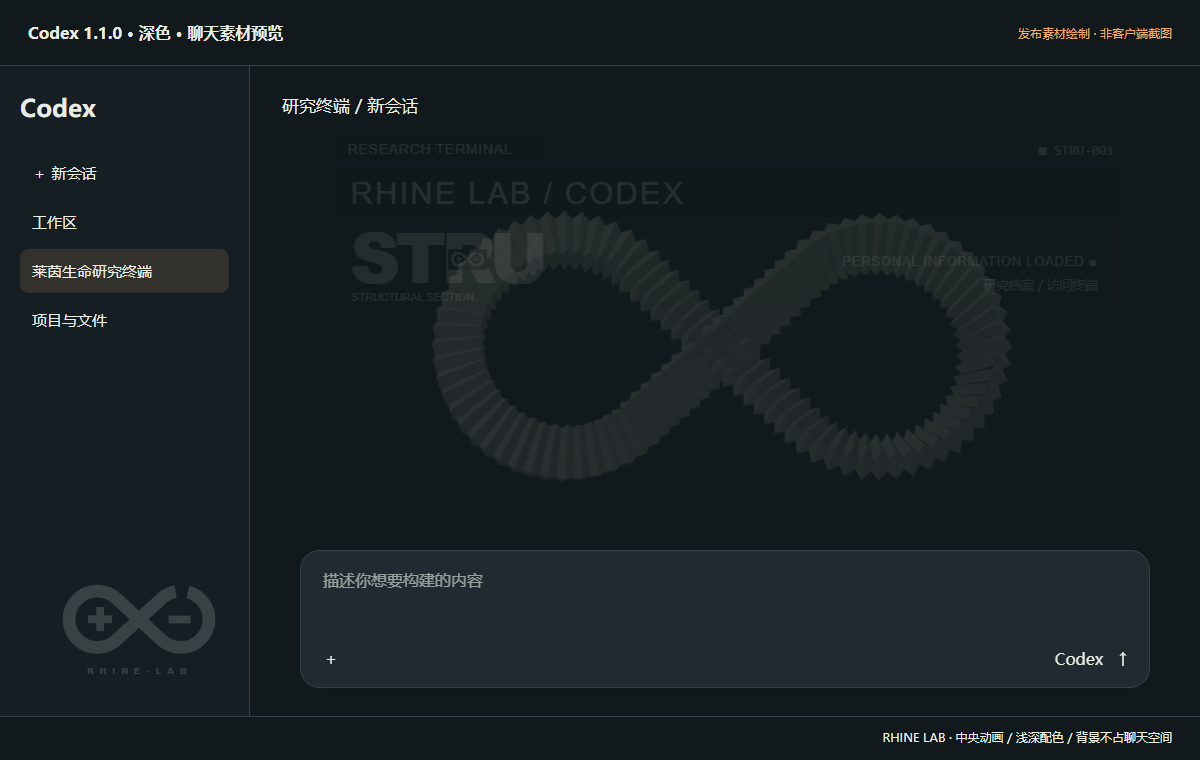Viewport: 1200px width, 760px height.
Task: Click the Codex 1.1.0 header title
Action: pos(155,33)
